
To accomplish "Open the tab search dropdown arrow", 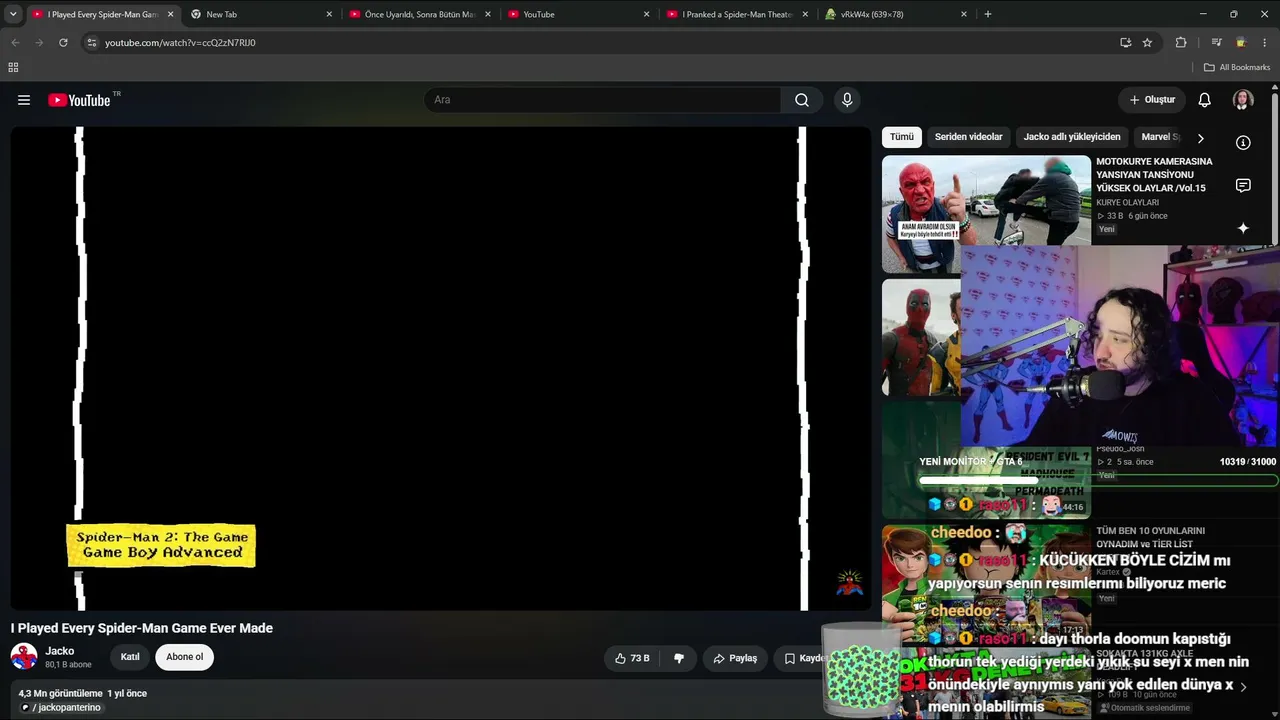I will (x=13, y=14).
